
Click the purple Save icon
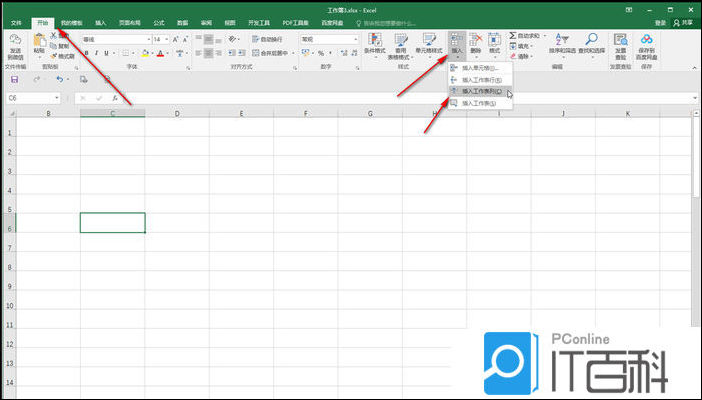(14, 79)
